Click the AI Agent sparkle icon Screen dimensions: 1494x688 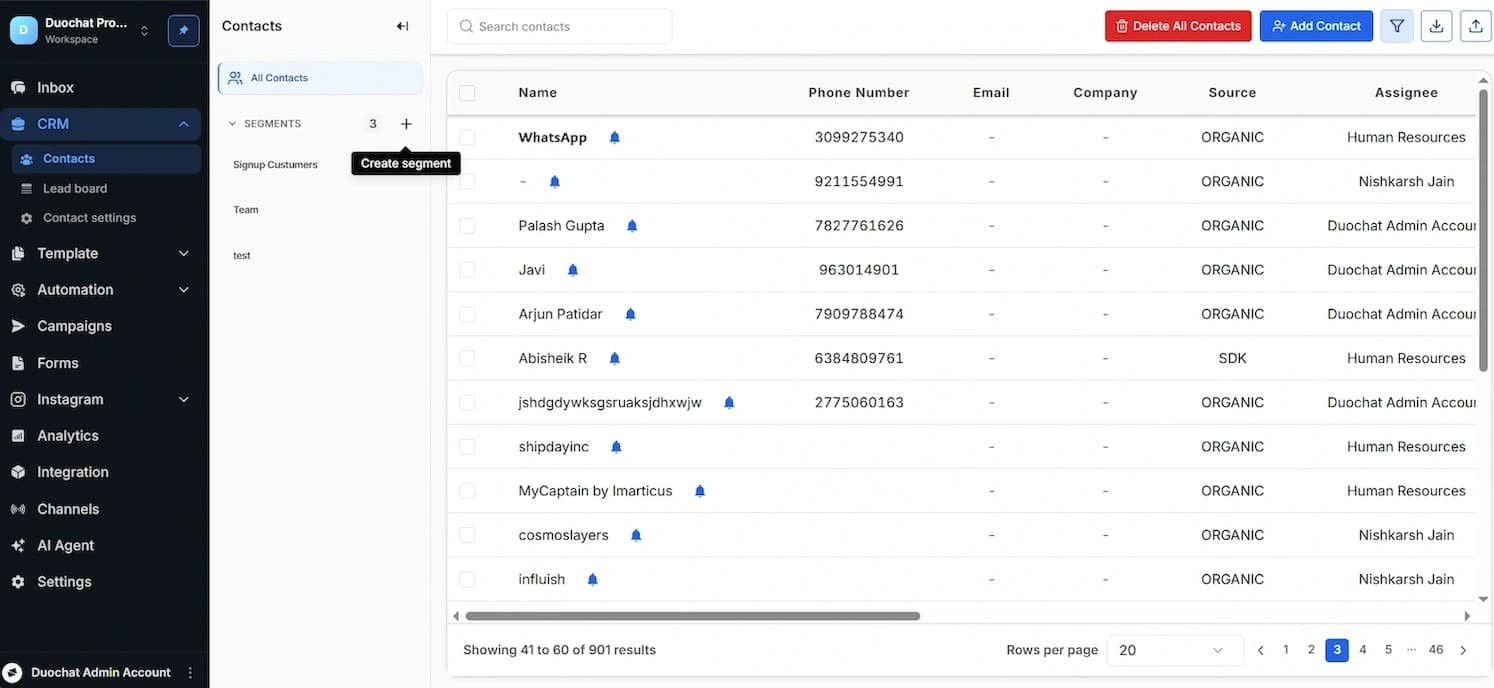18,546
